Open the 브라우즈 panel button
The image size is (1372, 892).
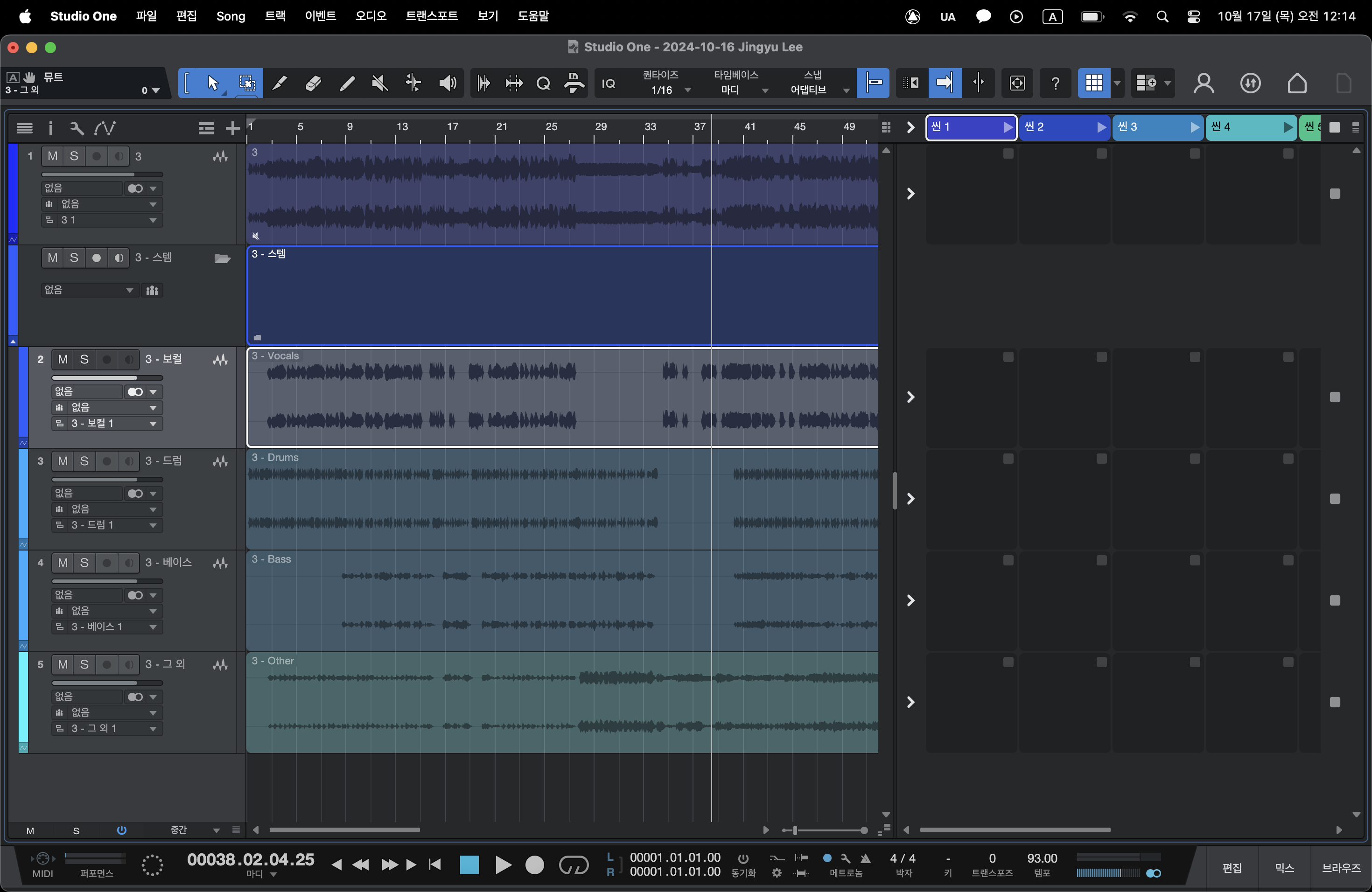pos(1341,868)
